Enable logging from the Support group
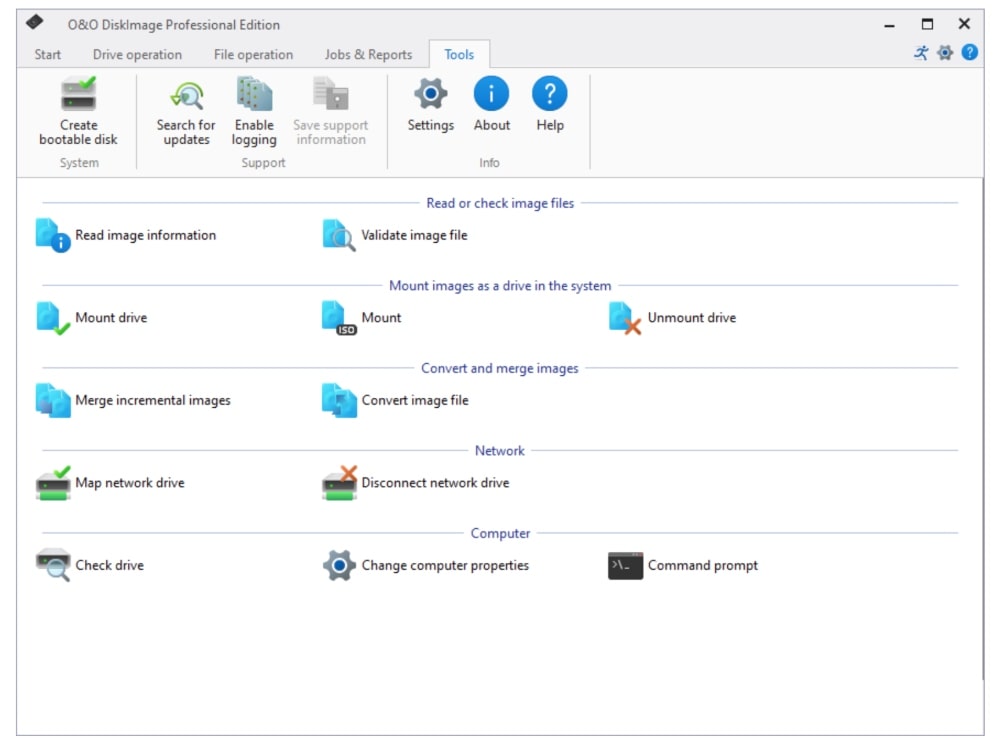 [254, 110]
